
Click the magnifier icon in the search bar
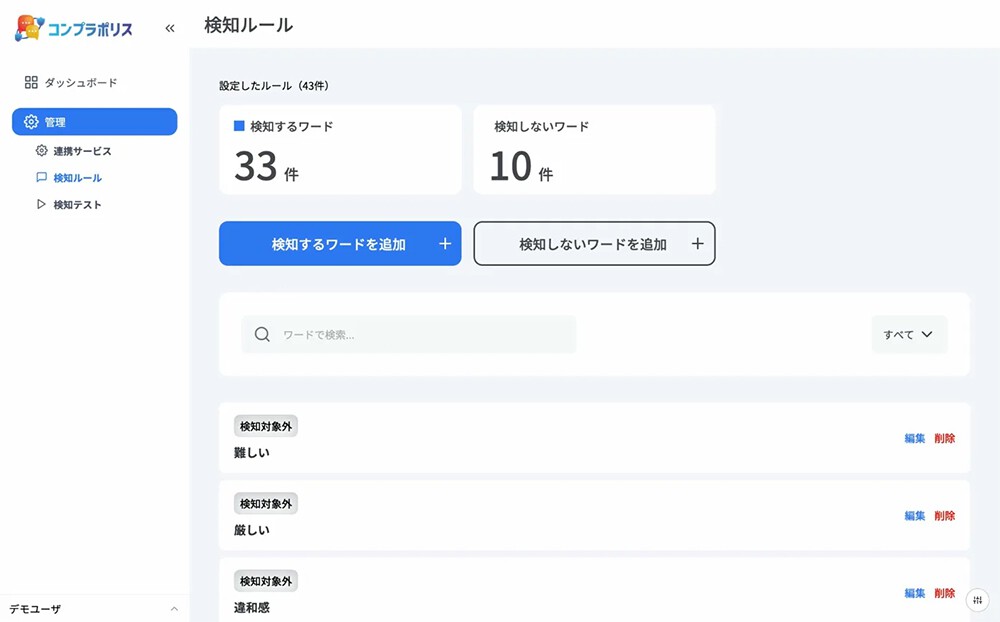(261, 334)
